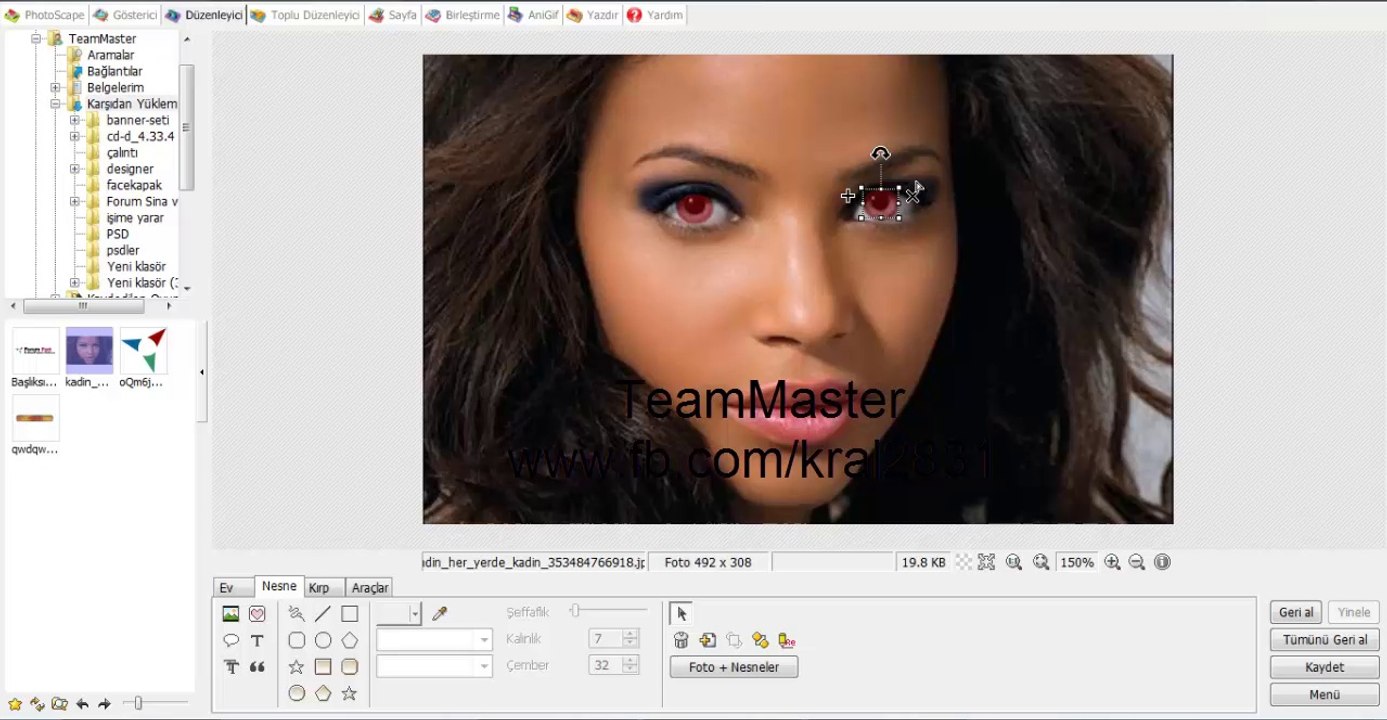1387x720 pixels.
Task: Open the Gösterici viewer tab
Action: click(x=125, y=15)
